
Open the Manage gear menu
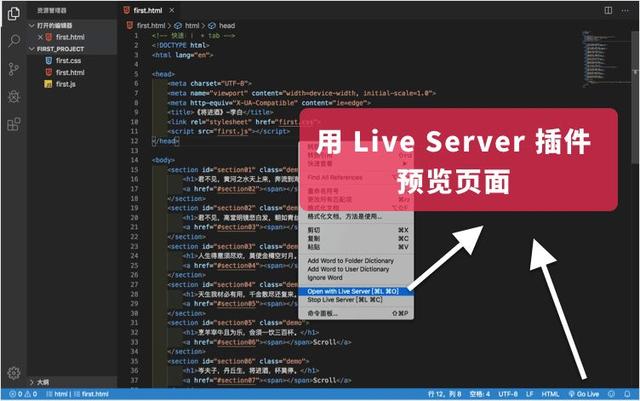[x=13, y=373]
